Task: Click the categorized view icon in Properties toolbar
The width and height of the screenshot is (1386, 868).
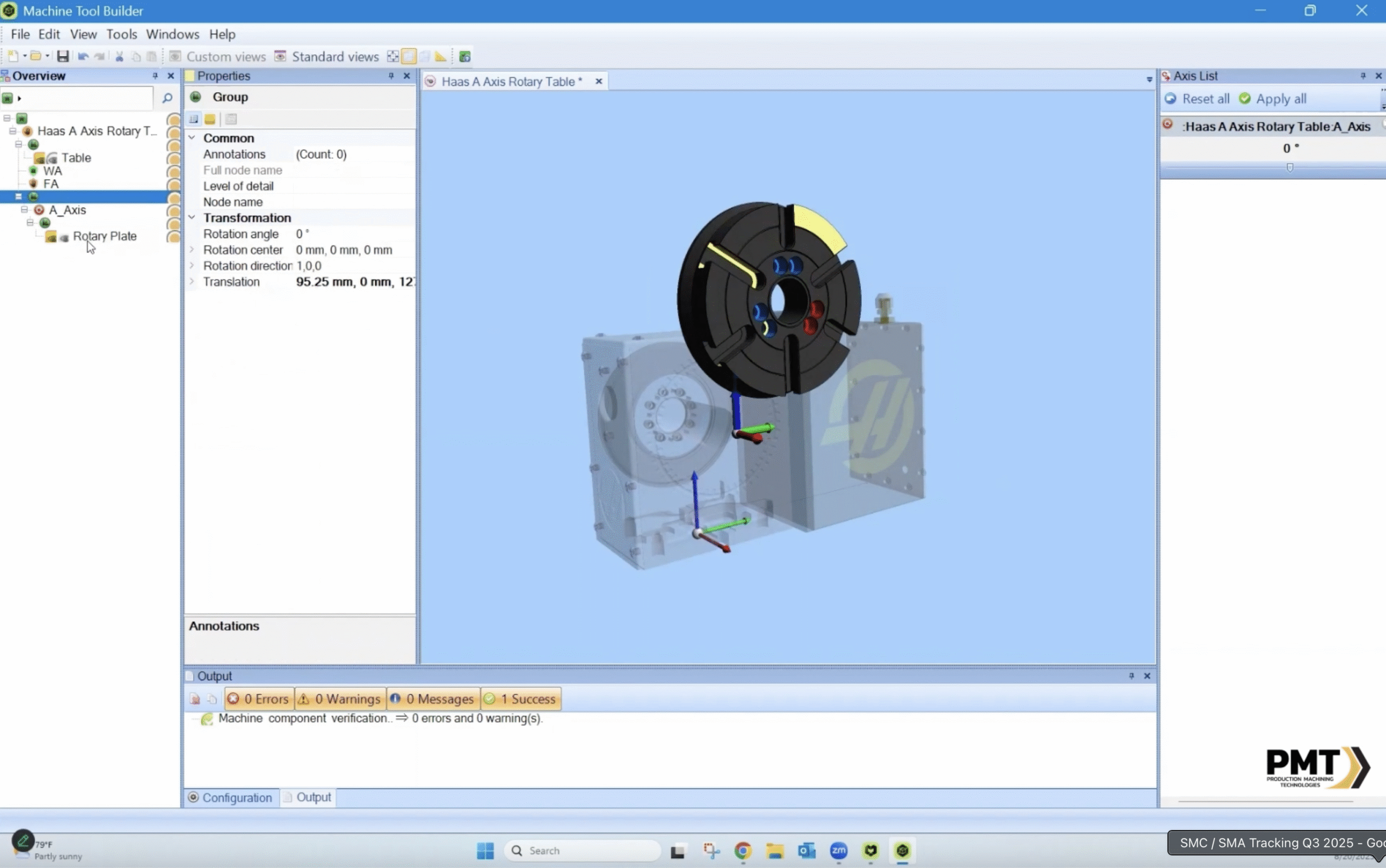Action: [x=194, y=119]
